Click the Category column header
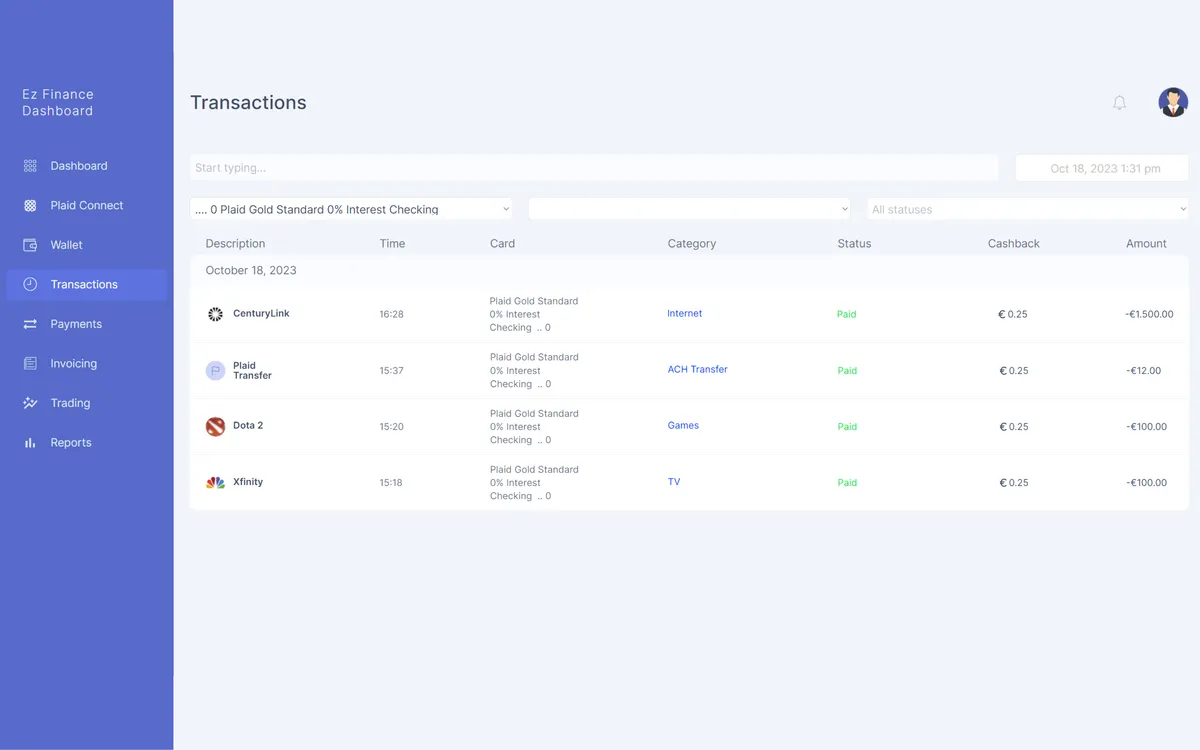 pyautogui.click(x=692, y=243)
